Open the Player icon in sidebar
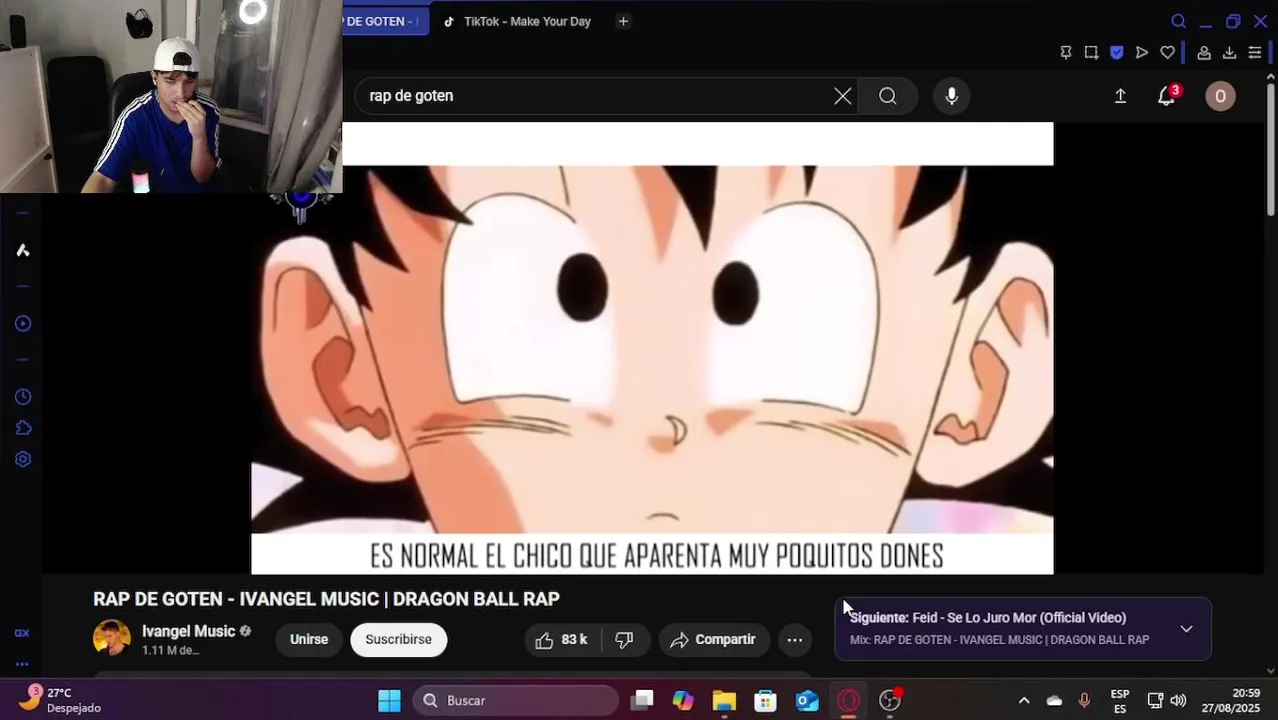 tap(22, 323)
